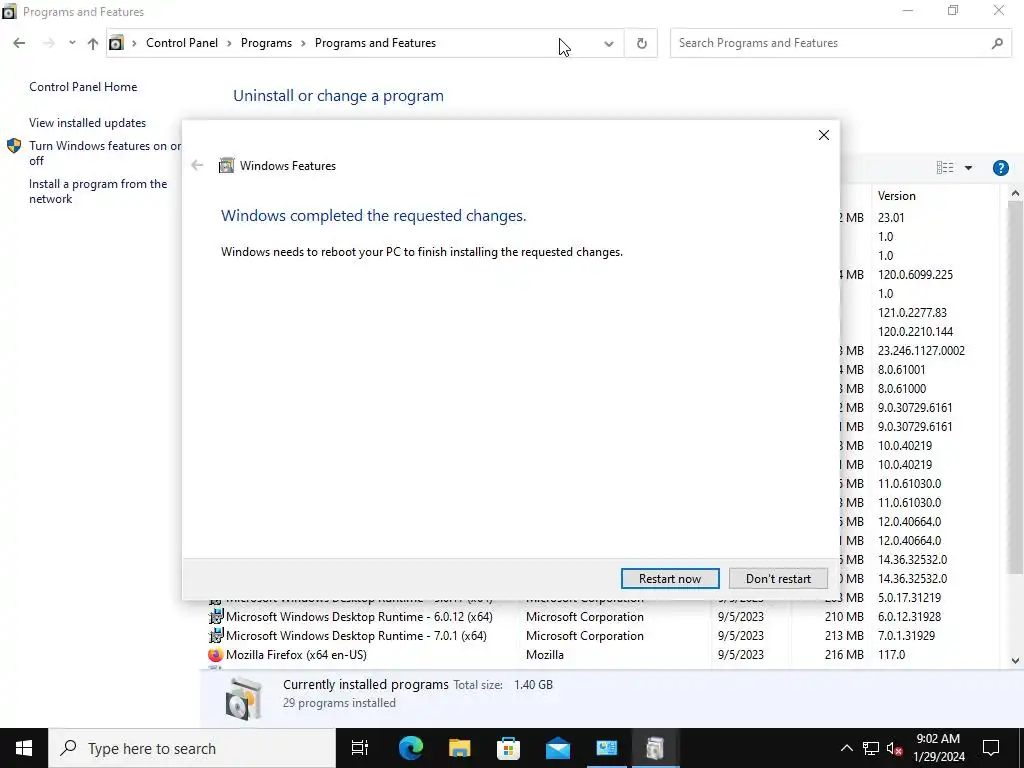Click version 120.0.6099.225 cell
Image resolution: width=1024 pixels, height=768 pixels.
coord(915,275)
